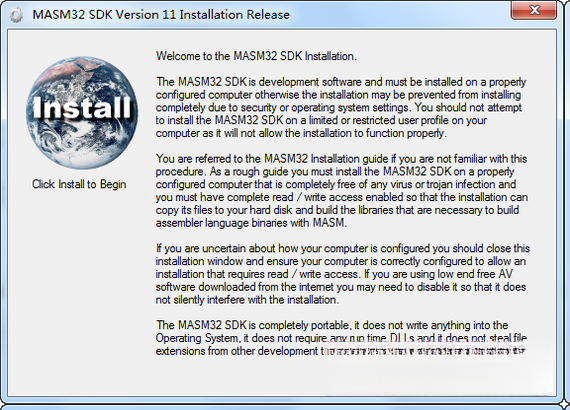Click the line starting "extensions from other development"
Image resolution: width=570 pixels, height=410 pixels.
click(340, 351)
